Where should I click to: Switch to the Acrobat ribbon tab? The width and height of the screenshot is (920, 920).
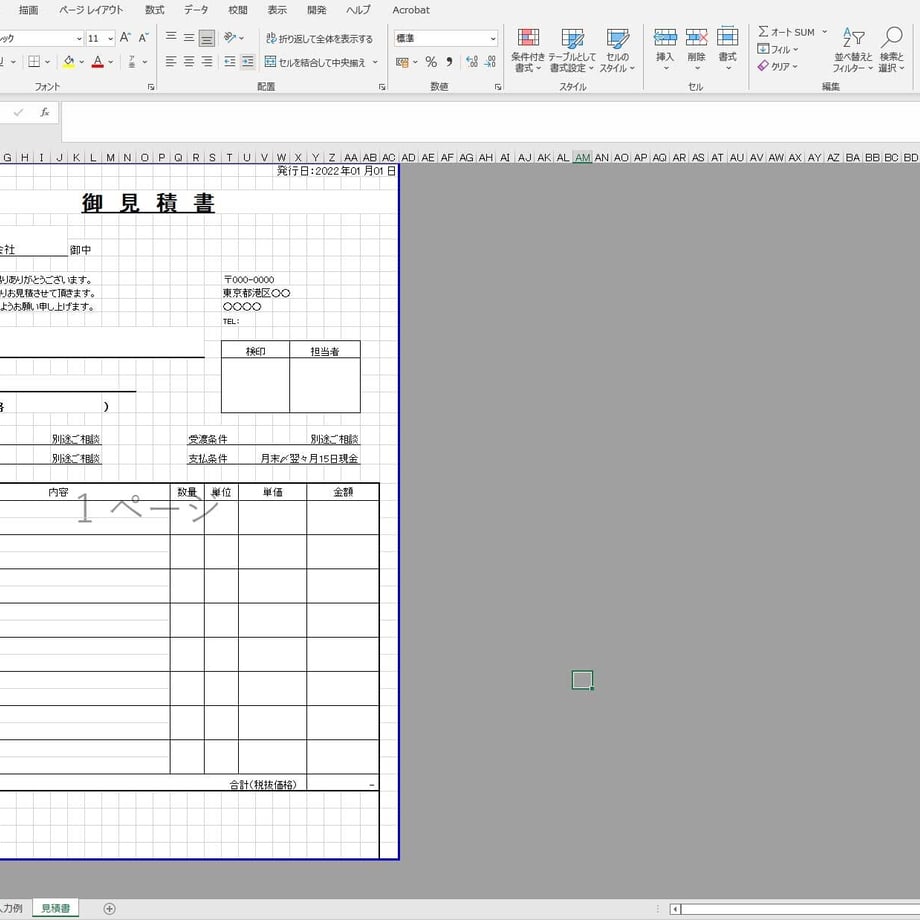click(x=411, y=10)
